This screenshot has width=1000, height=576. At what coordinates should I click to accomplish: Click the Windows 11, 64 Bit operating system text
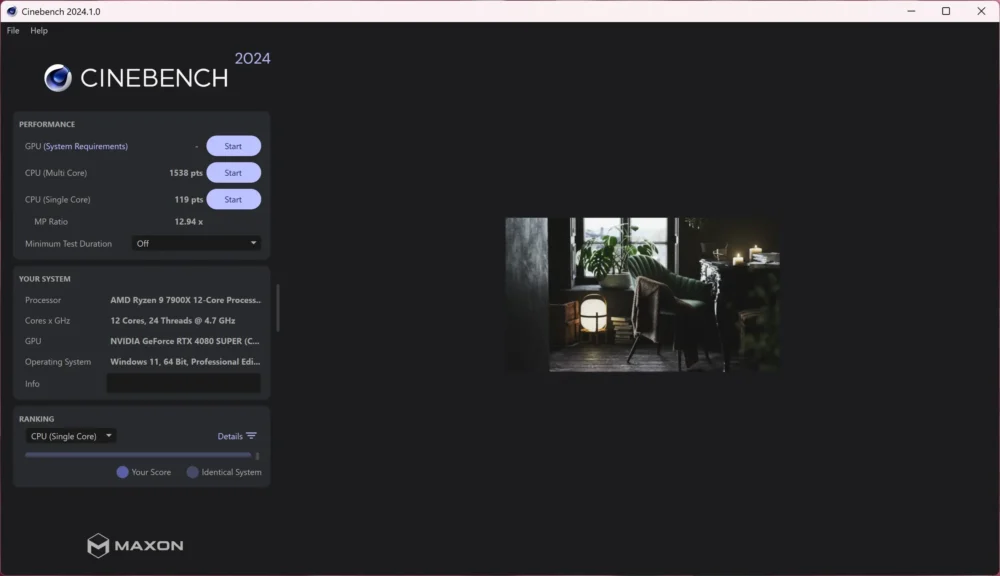(x=185, y=362)
